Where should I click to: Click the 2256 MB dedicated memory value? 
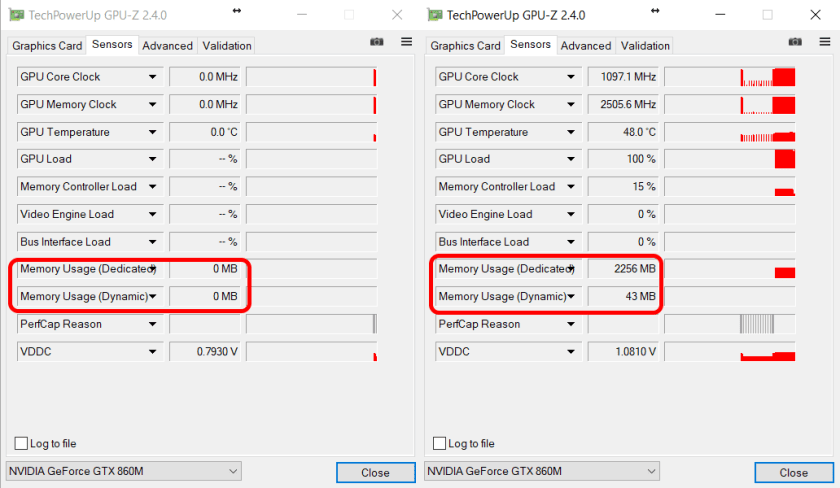pyautogui.click(x=623, y=269)
